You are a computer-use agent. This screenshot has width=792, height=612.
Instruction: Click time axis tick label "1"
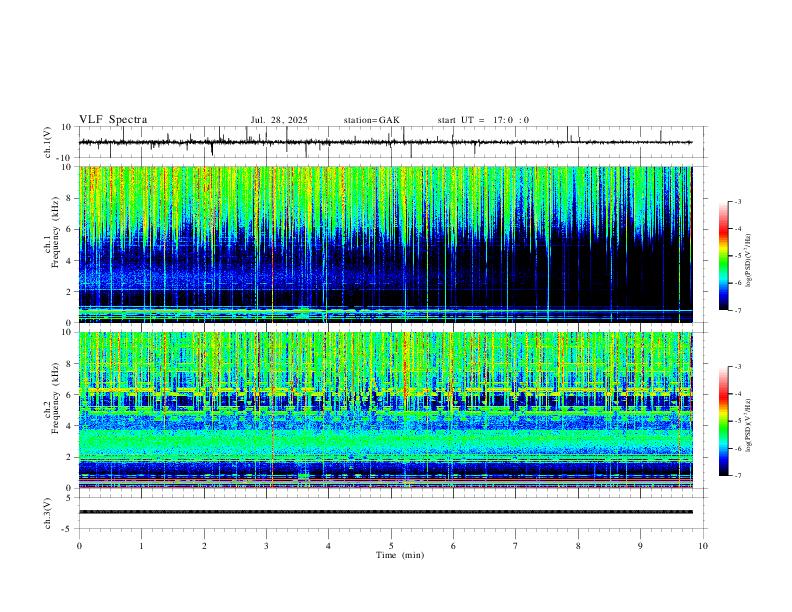tap(141, 546)
